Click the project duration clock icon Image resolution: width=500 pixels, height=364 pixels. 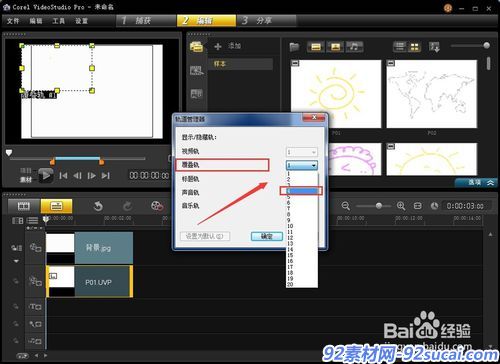[x=434, y=206]
